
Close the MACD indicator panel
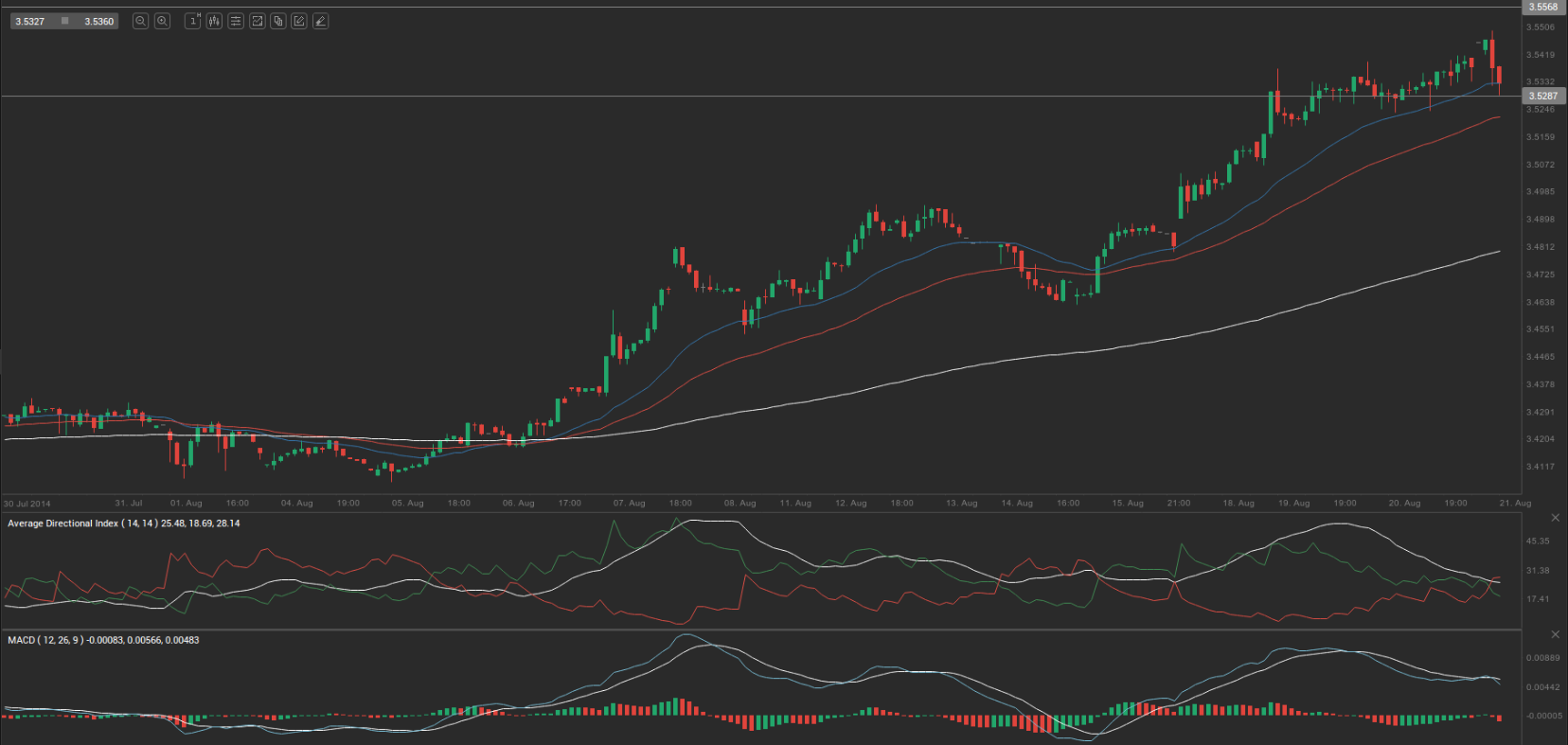(1555, 634)
